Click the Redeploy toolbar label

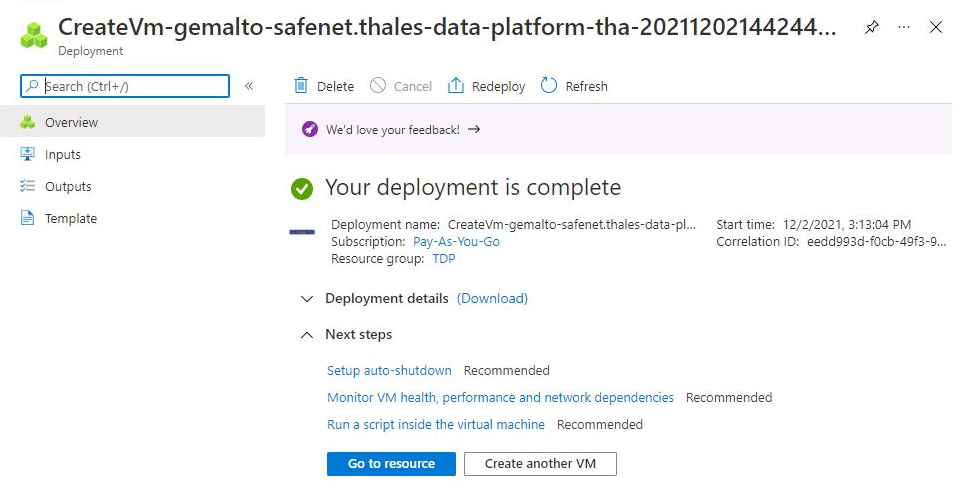[499, 87]
